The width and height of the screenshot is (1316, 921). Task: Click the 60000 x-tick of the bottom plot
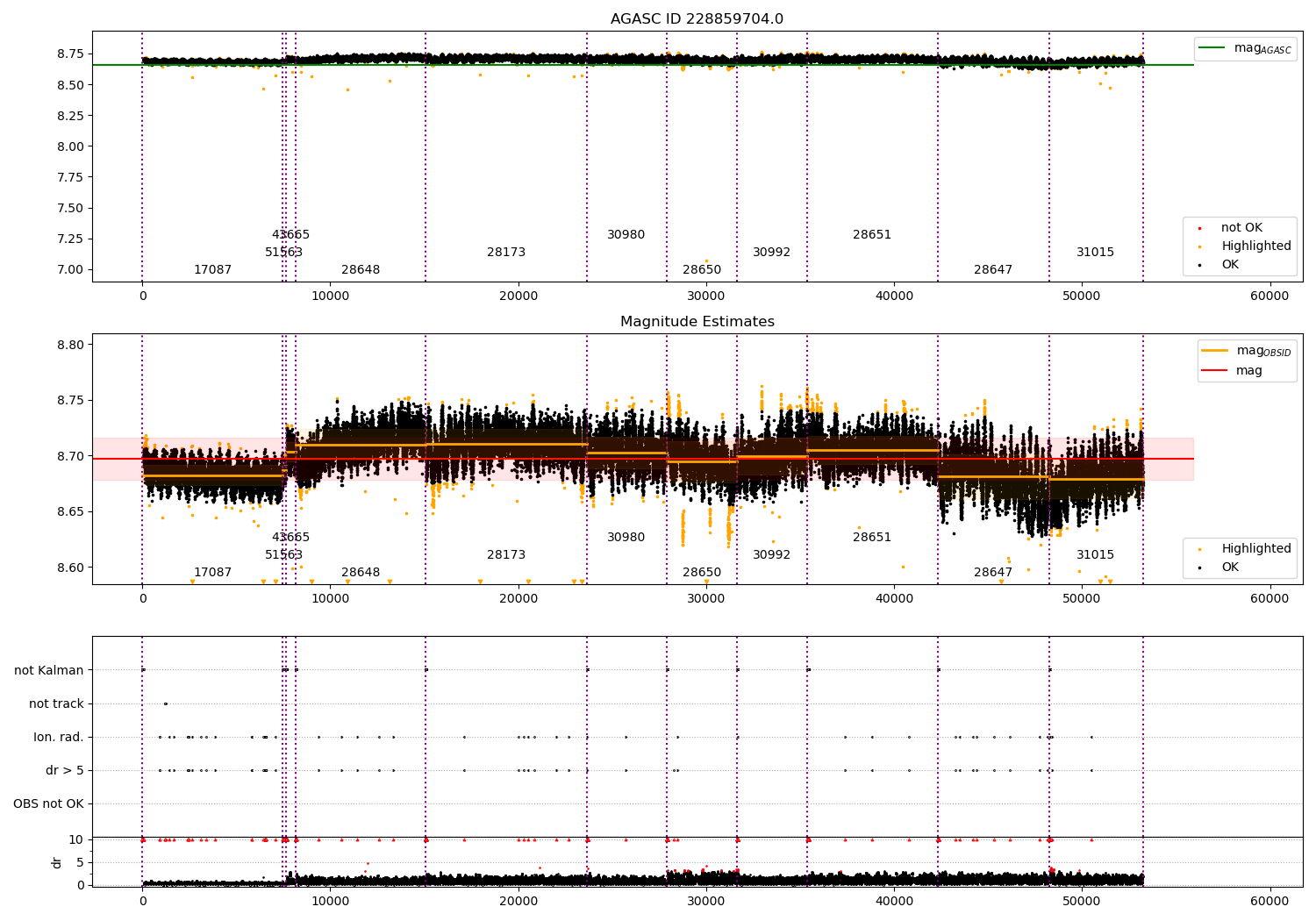(x=1270, y=901)
